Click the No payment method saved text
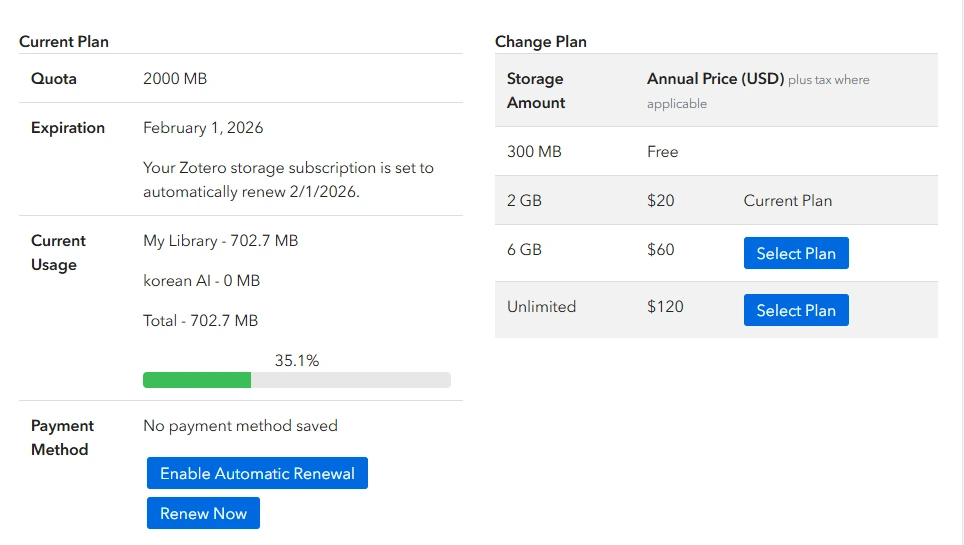Image resolution: width=964 pixels, height=545 pixels. coord(240,426)
